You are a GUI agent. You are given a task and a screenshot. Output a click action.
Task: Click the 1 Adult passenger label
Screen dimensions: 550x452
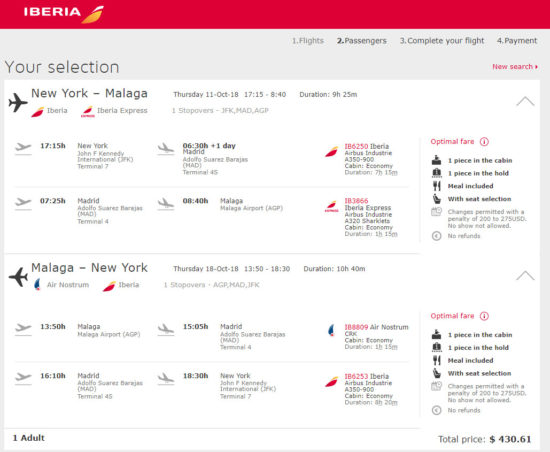29,438
